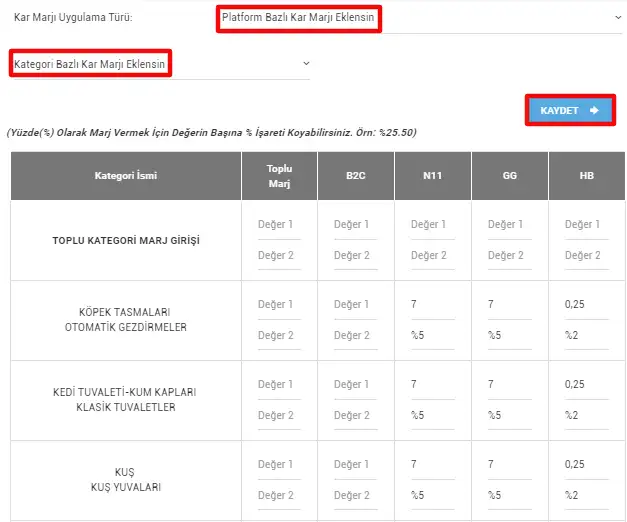Click GG value 7 for KUŞ YUVALARI row
The height and width of the screenshot is (522, 627).
(x=510, y=465)
